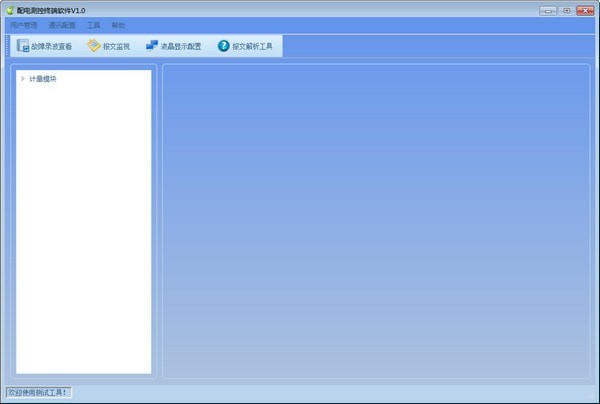Maximize the application window
The width and height of the screenshot is (600, 404).
click(x=567, y=11)
